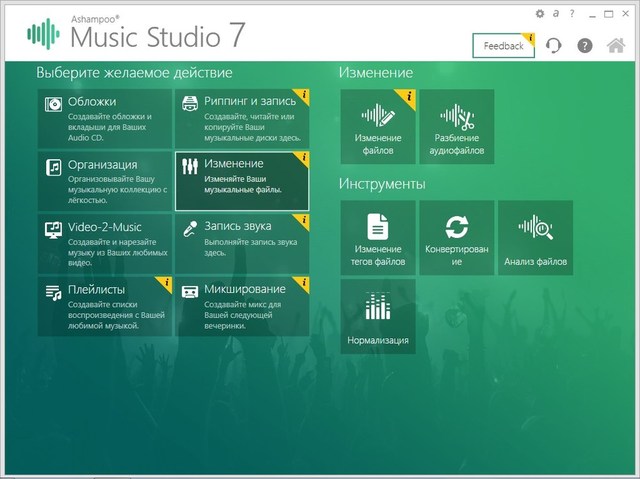Open Изменение тегов файлов tag editor
Screen dimensions: 640x479
click(x=378, y=238)
